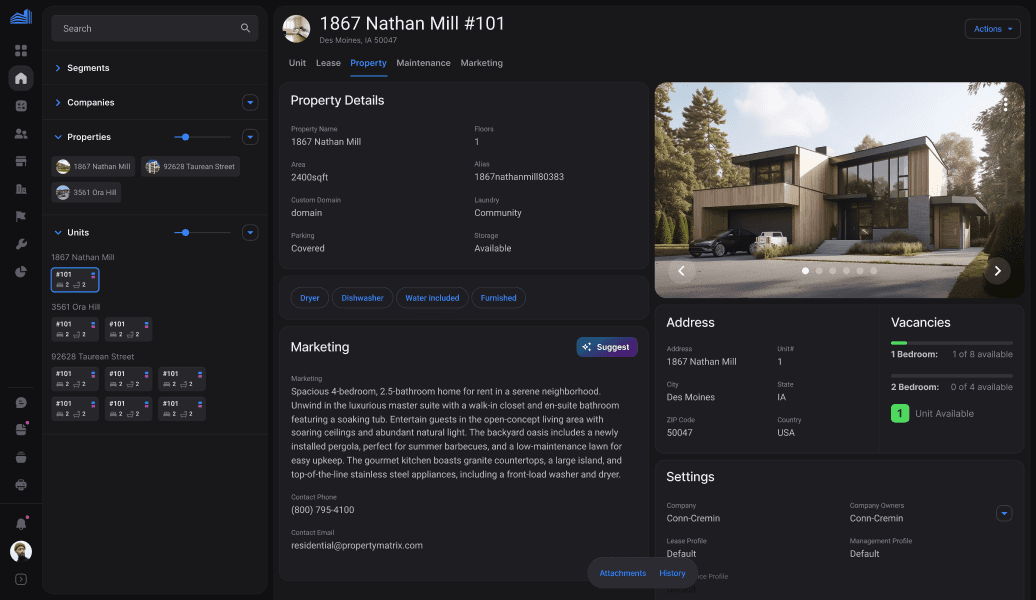Click the Furnished amenity chip
1036x600 pixels.
pos(498,298)
